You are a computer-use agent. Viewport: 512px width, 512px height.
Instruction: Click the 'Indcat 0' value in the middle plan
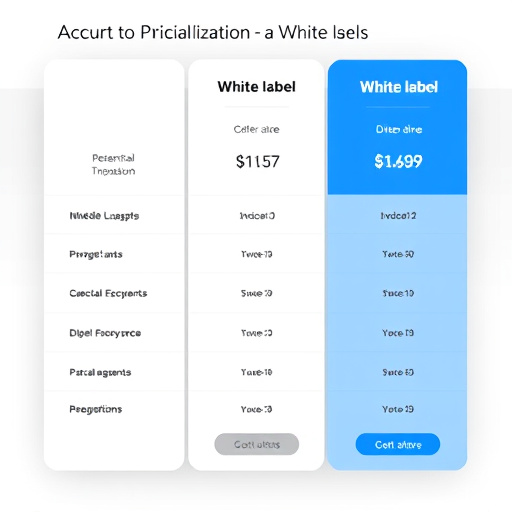[x=257, y=216]
